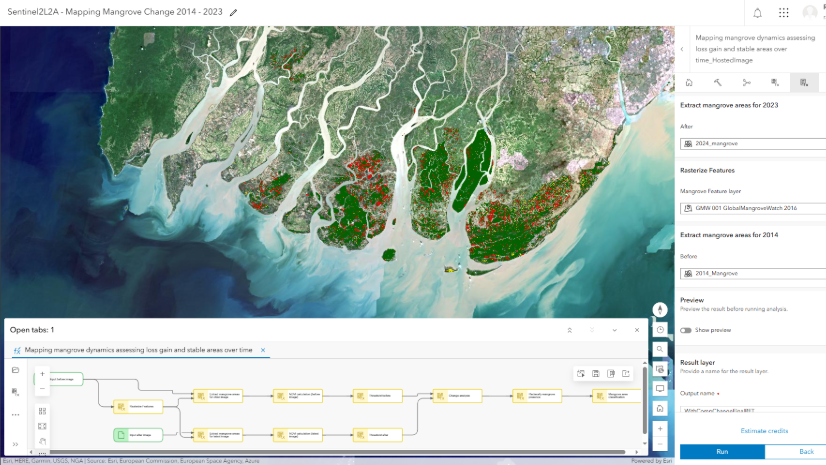
Task: Toggle the Show preview switch
Action: click(685, 330)
